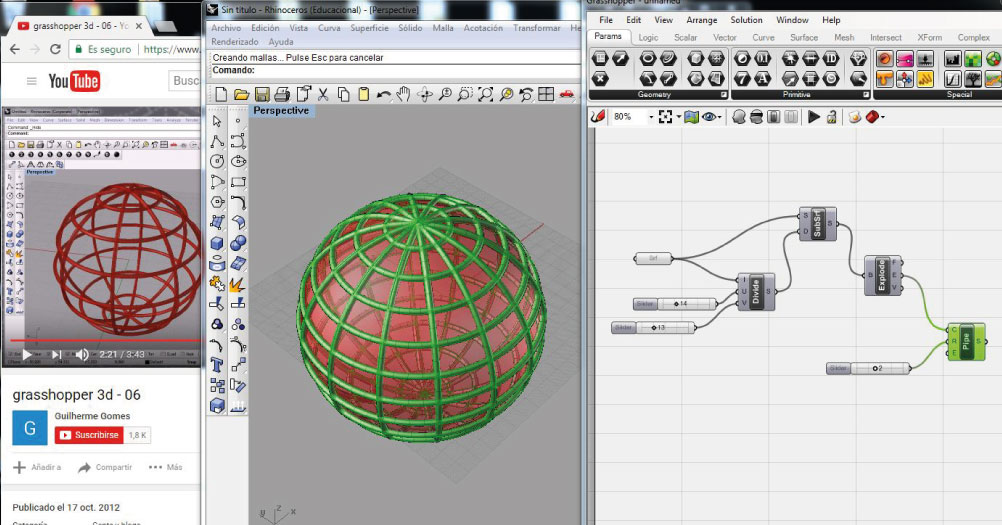This screenshot has height=525, width=1002.
Task: Click the four-viewport layout icon in Rhino
Action: (x=546, y=95)
